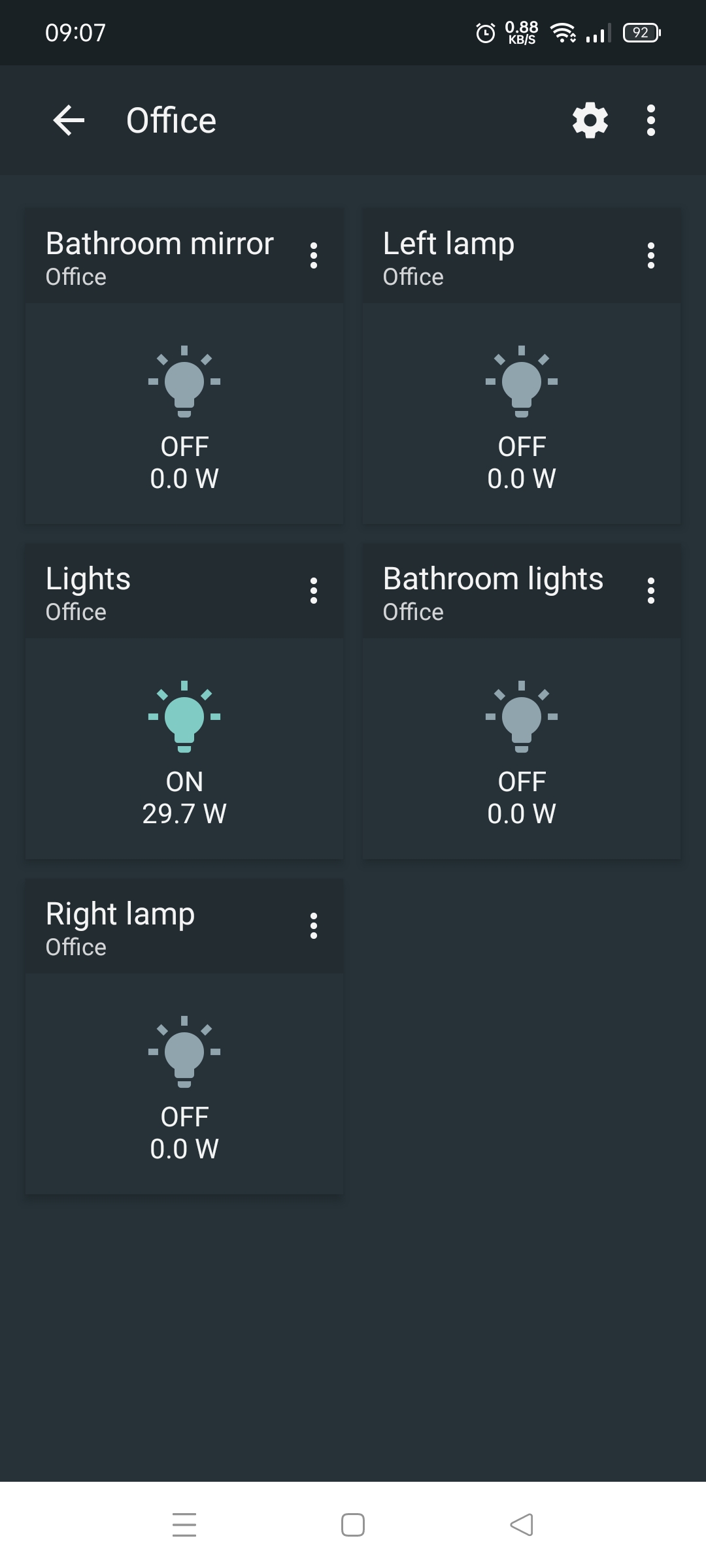Toggle the Left lamp light bulb
The width and height of the screenshot is (706, 1568).
pyautogui.click(x=522, y=382)
